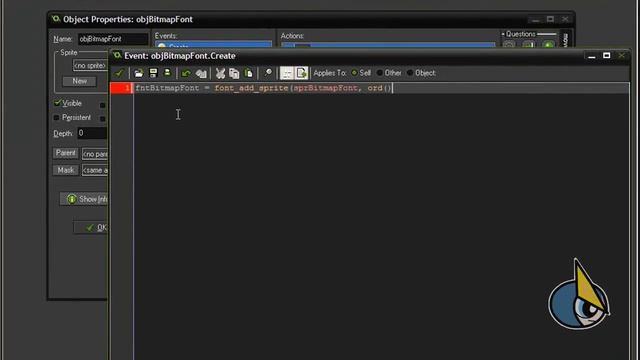Click the copy icon in the toolbar
This screenshot has width=640, height=360.
[234, 73]
